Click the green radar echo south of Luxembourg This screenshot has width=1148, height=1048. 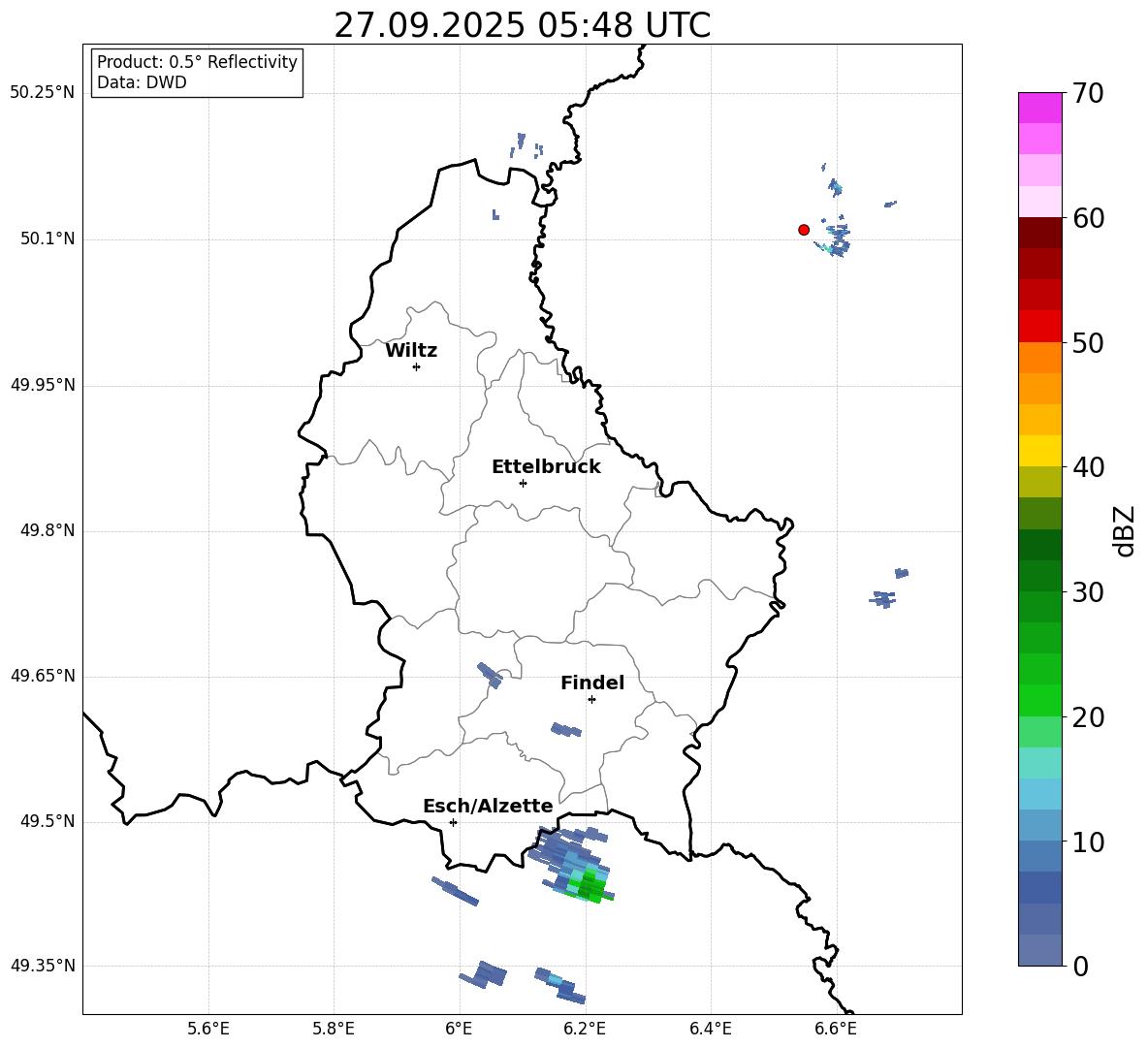pos(590,887)
